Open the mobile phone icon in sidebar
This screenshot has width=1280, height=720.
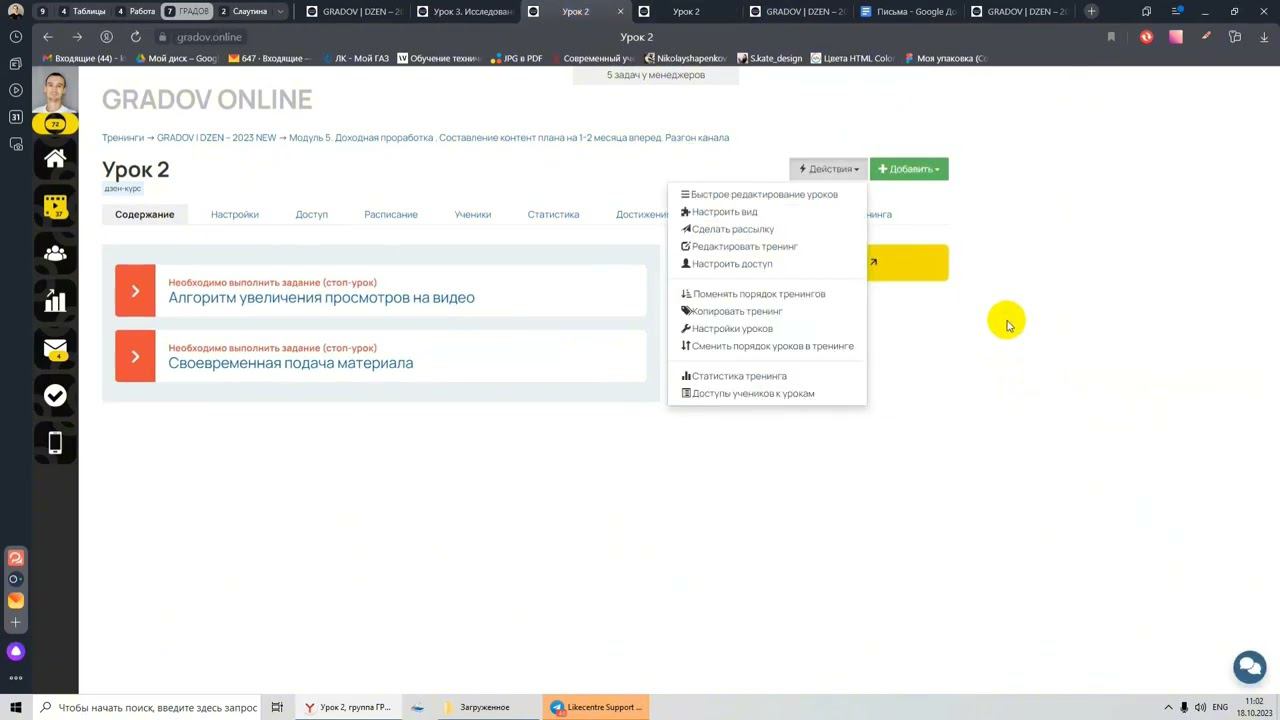point(55,443)
